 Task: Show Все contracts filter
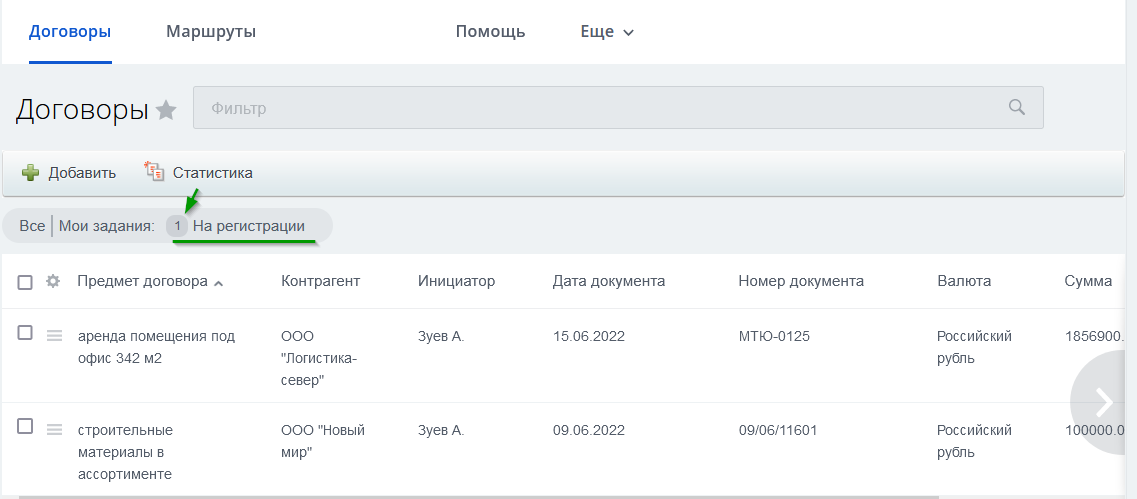point(32,226)
